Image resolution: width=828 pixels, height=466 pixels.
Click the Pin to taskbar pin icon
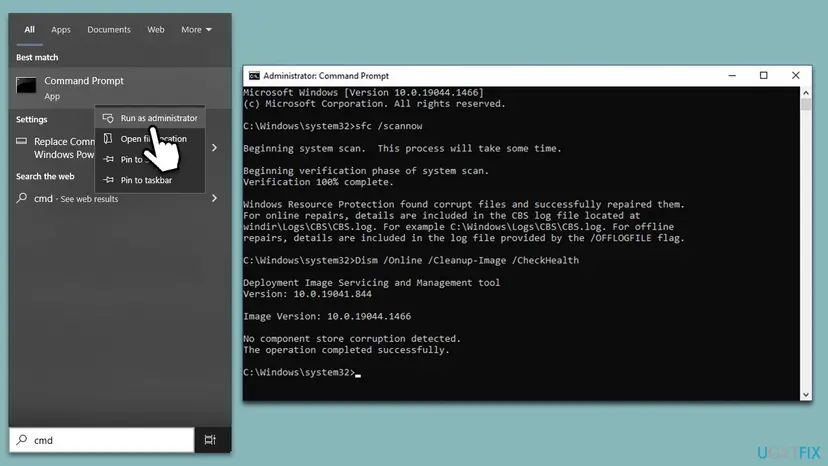(x=108, y=180)
